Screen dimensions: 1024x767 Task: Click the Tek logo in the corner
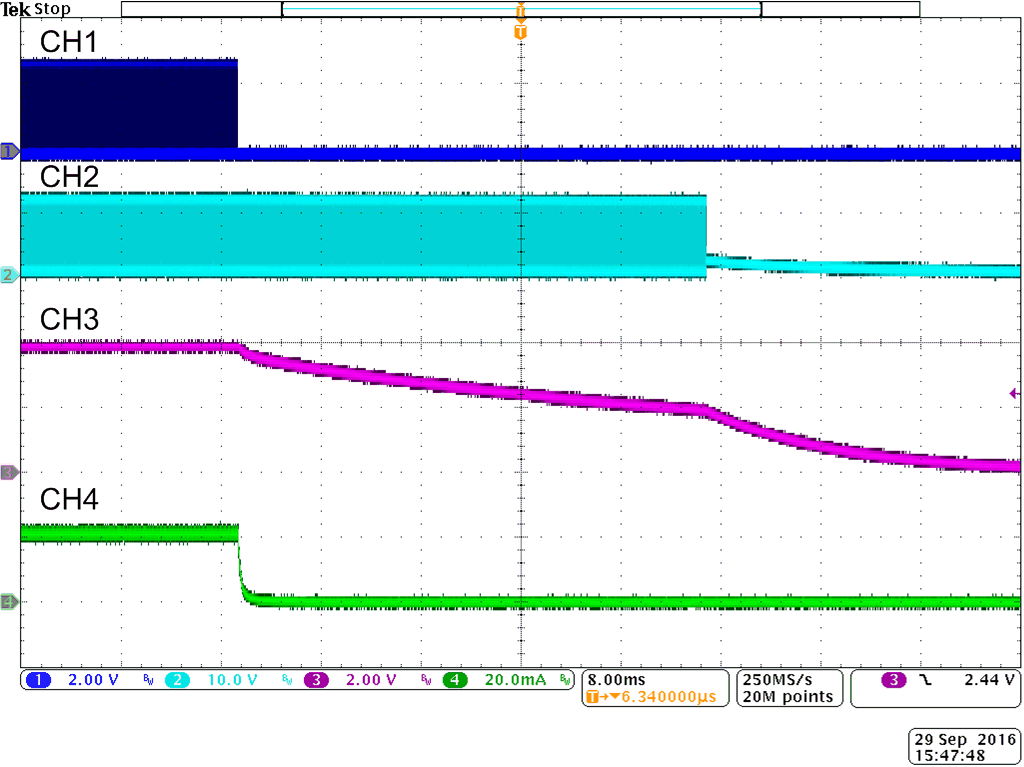pos(15,8)
